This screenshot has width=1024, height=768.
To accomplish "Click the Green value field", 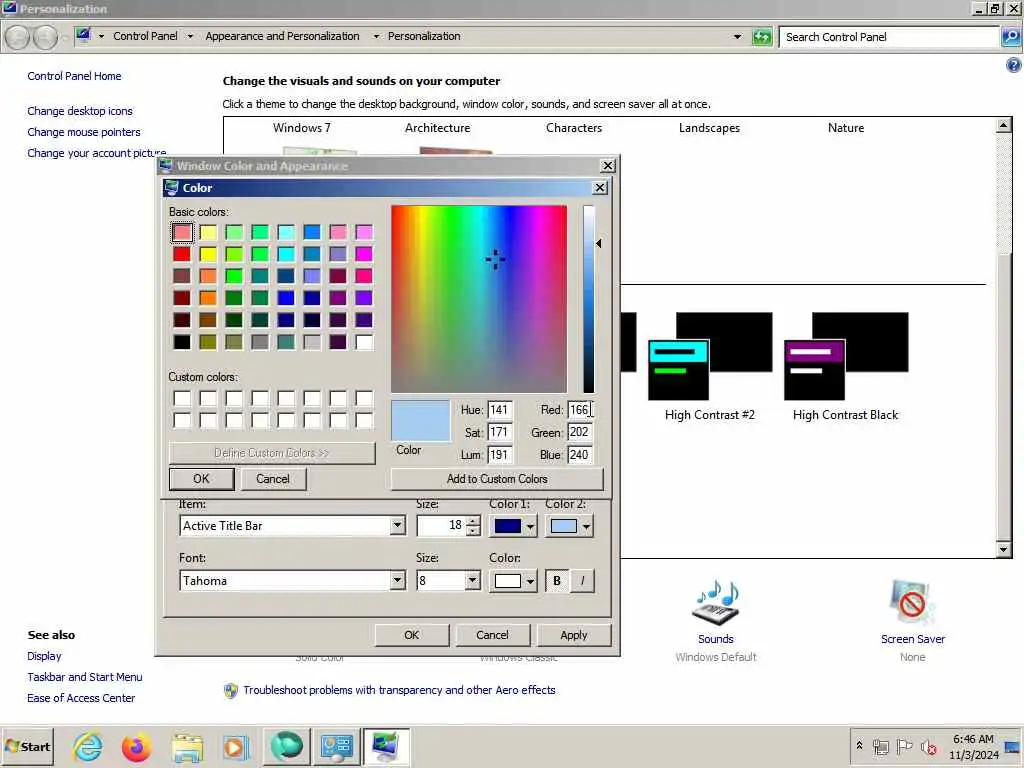I will 579,432.
